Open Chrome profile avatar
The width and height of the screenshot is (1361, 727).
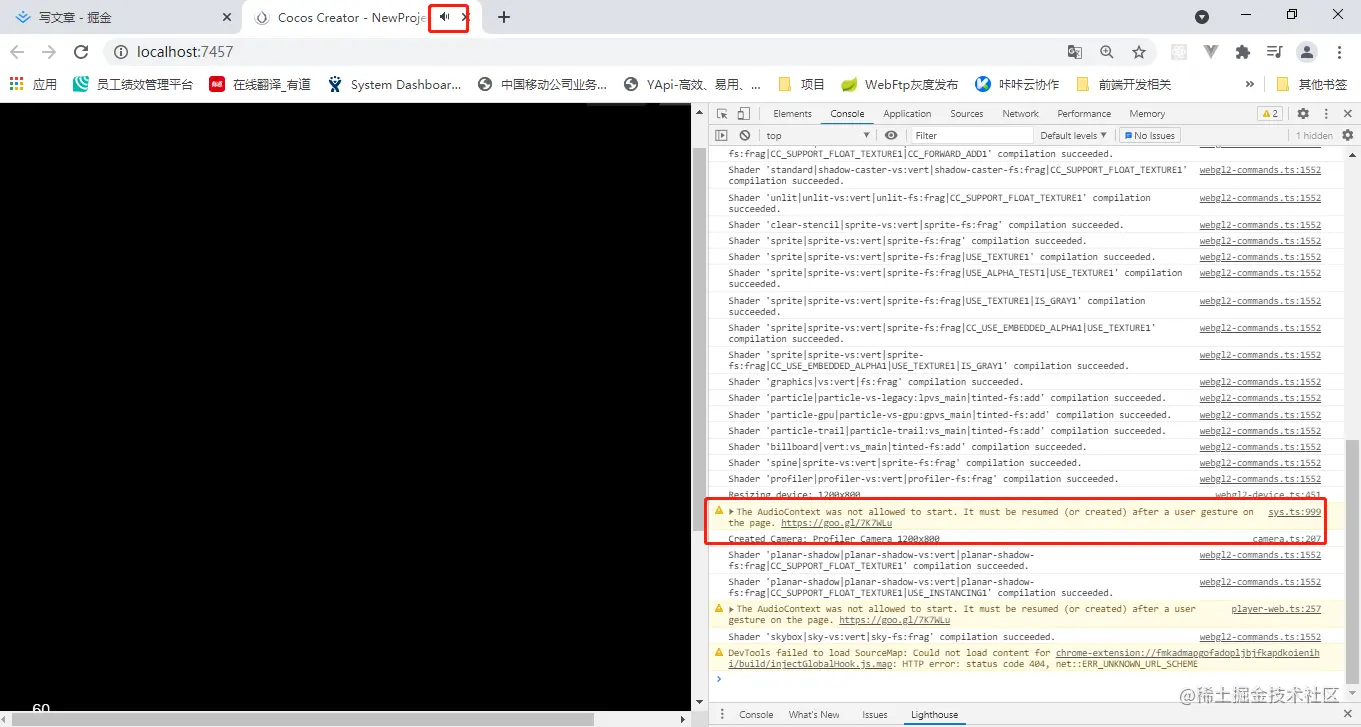1307,52
